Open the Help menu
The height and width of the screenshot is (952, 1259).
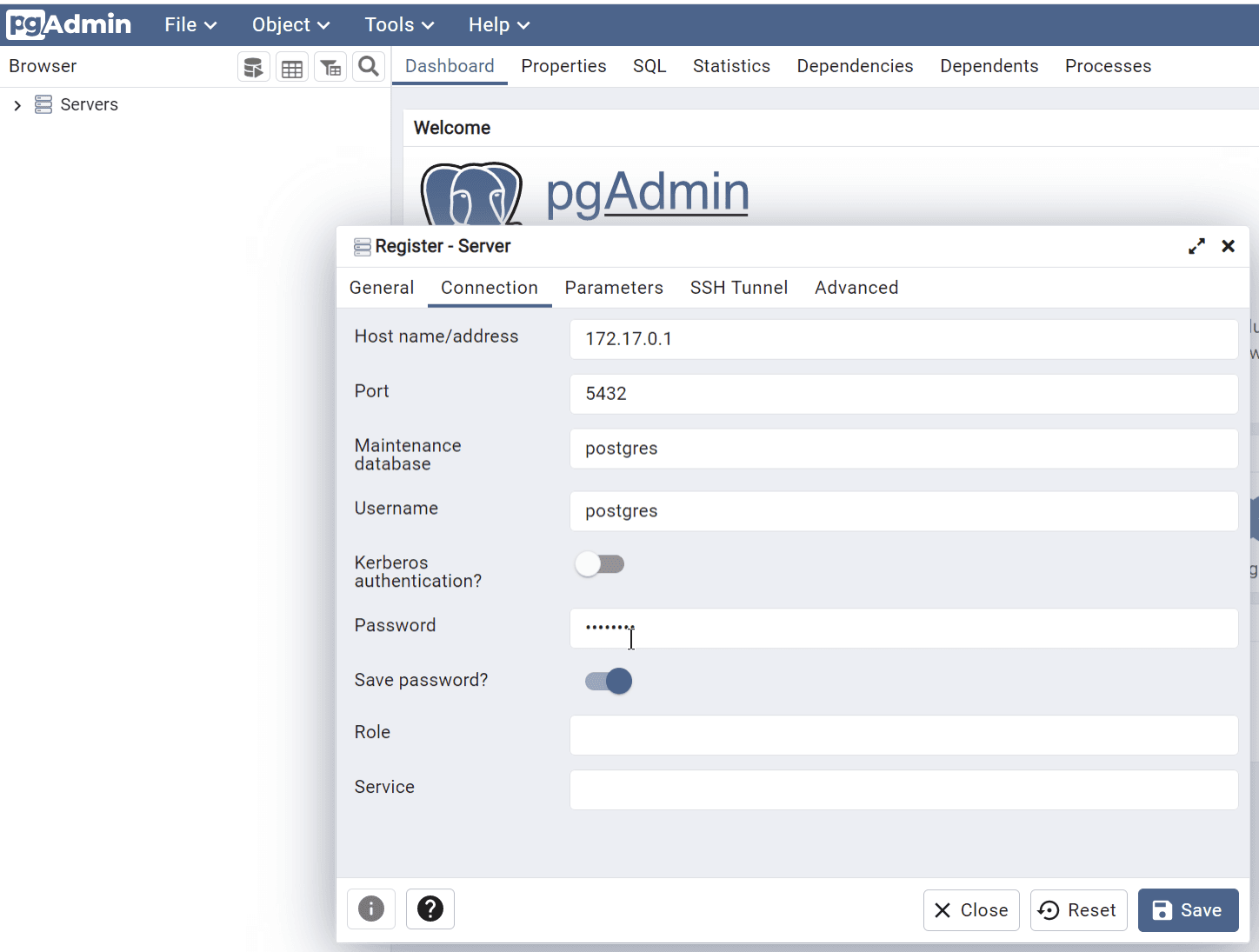click(x=499, y=25)
